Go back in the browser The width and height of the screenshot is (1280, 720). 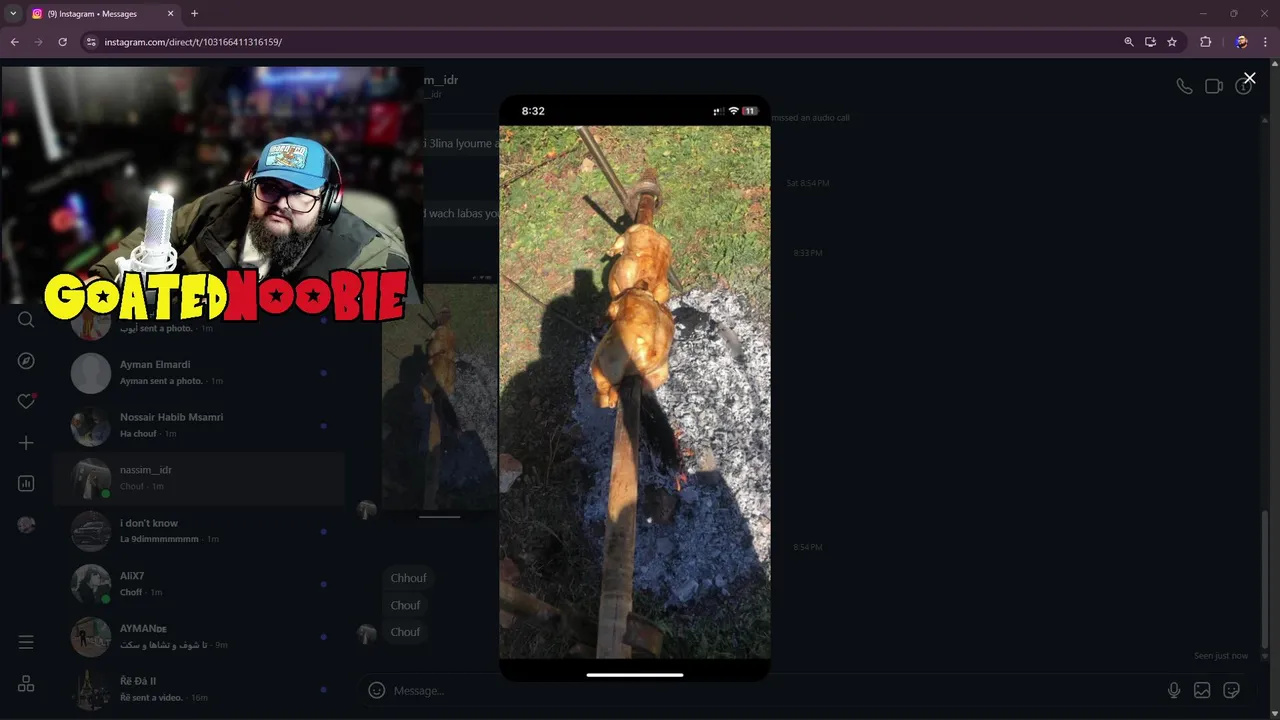14,42
